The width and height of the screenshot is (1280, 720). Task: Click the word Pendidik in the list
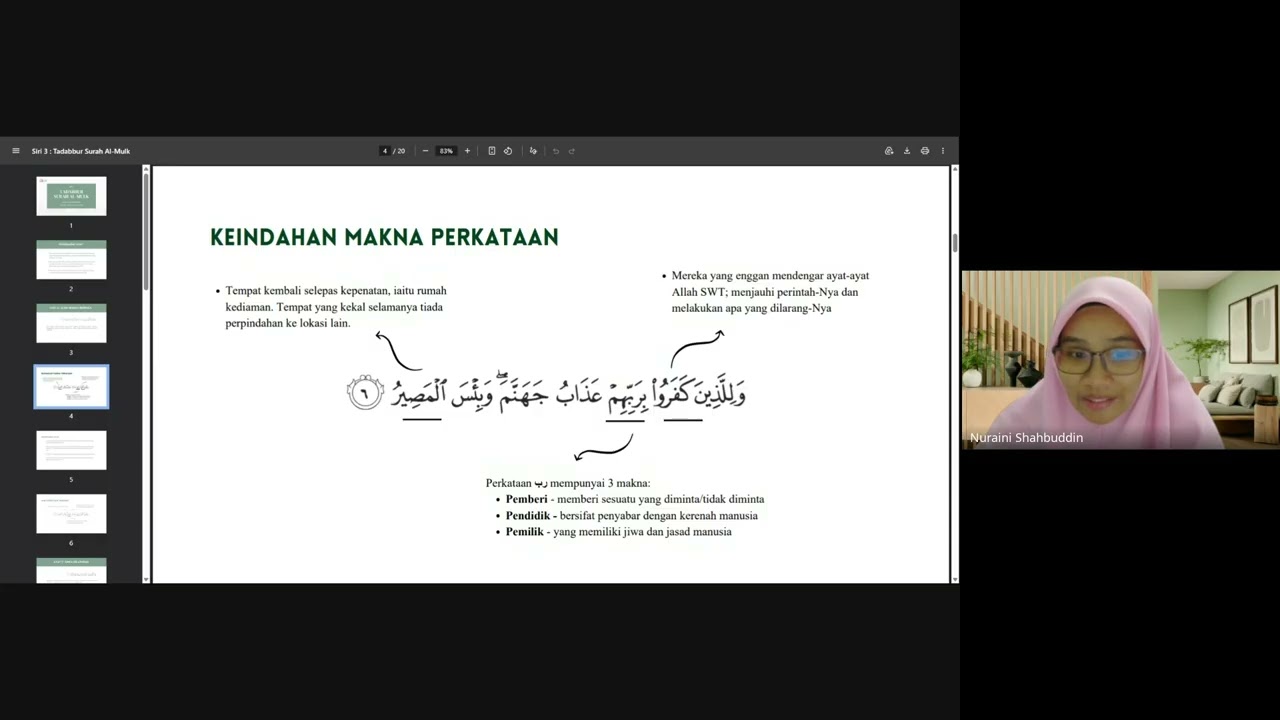[x=530, y=516]
